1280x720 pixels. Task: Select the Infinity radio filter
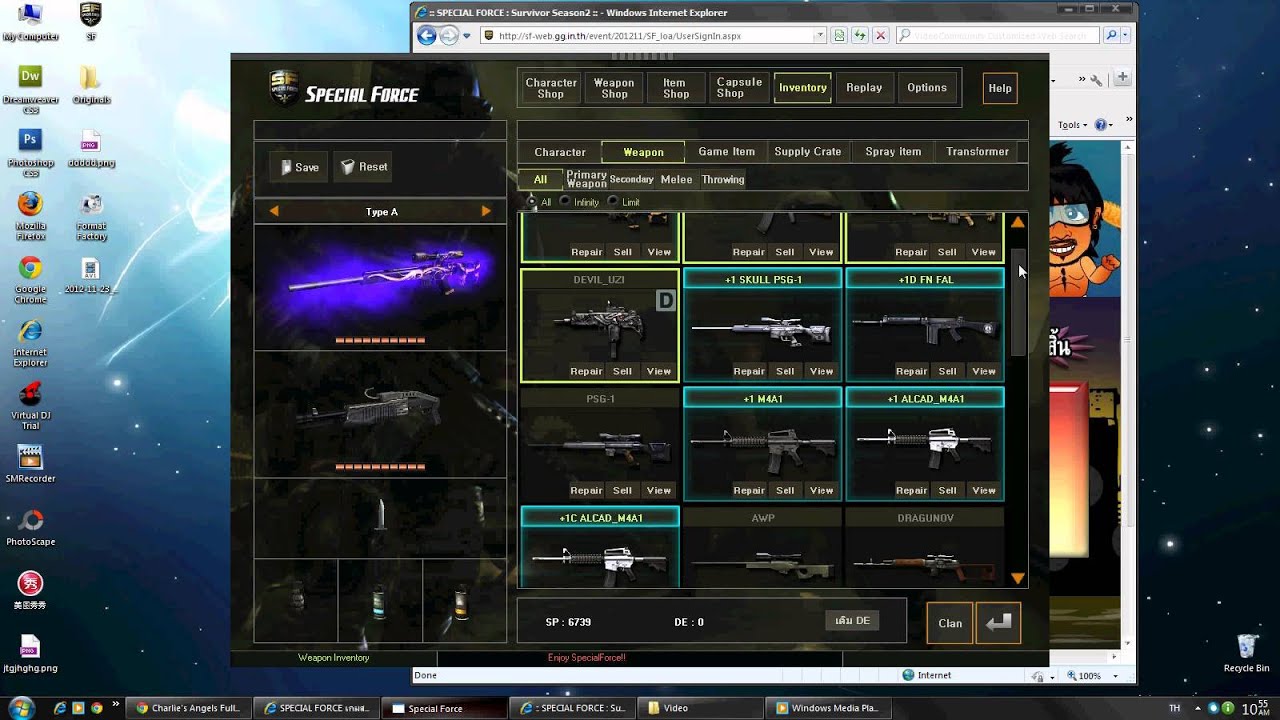565,202
